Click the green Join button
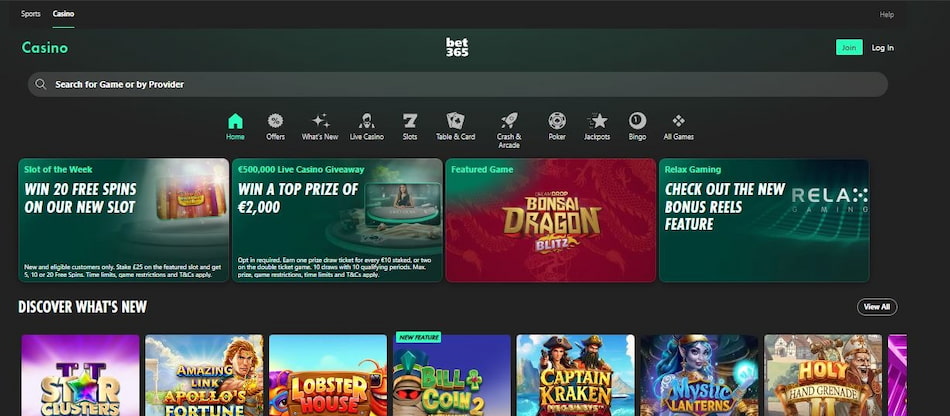The image size is (950, 416). (x=849, y=47)
